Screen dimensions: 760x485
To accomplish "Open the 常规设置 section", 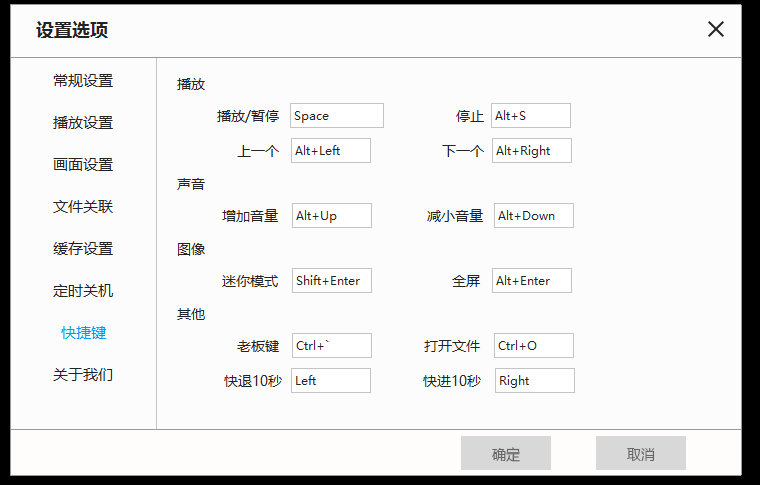I will [83, 81].
